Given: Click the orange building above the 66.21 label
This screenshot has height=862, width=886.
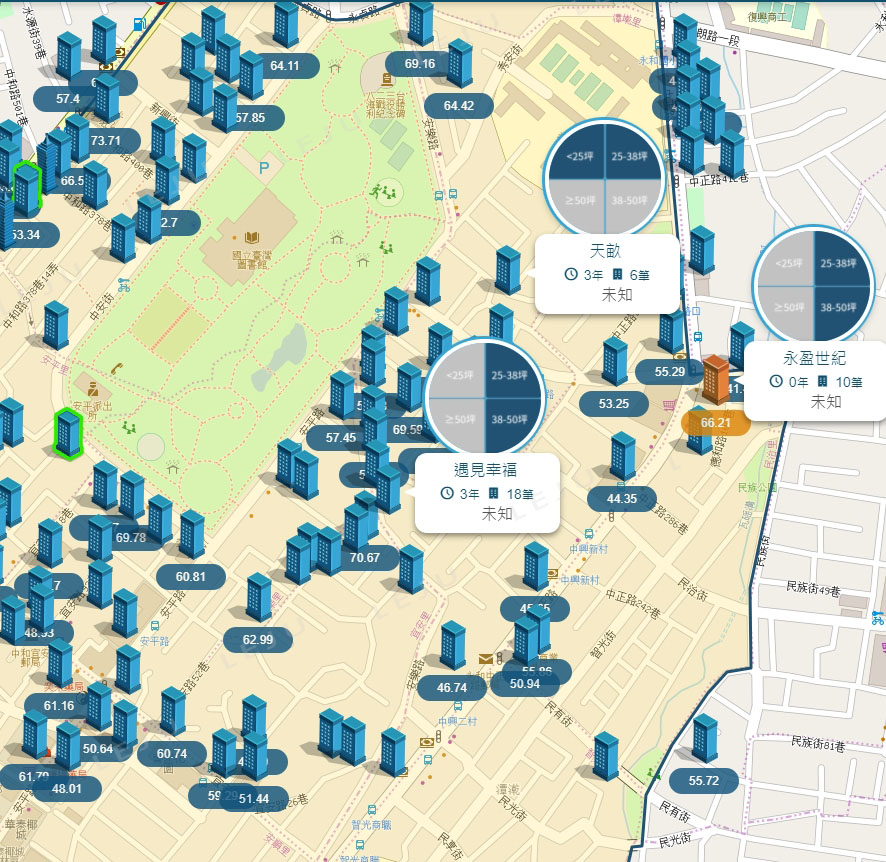Looking at the screenshot, I should (715, 380).
